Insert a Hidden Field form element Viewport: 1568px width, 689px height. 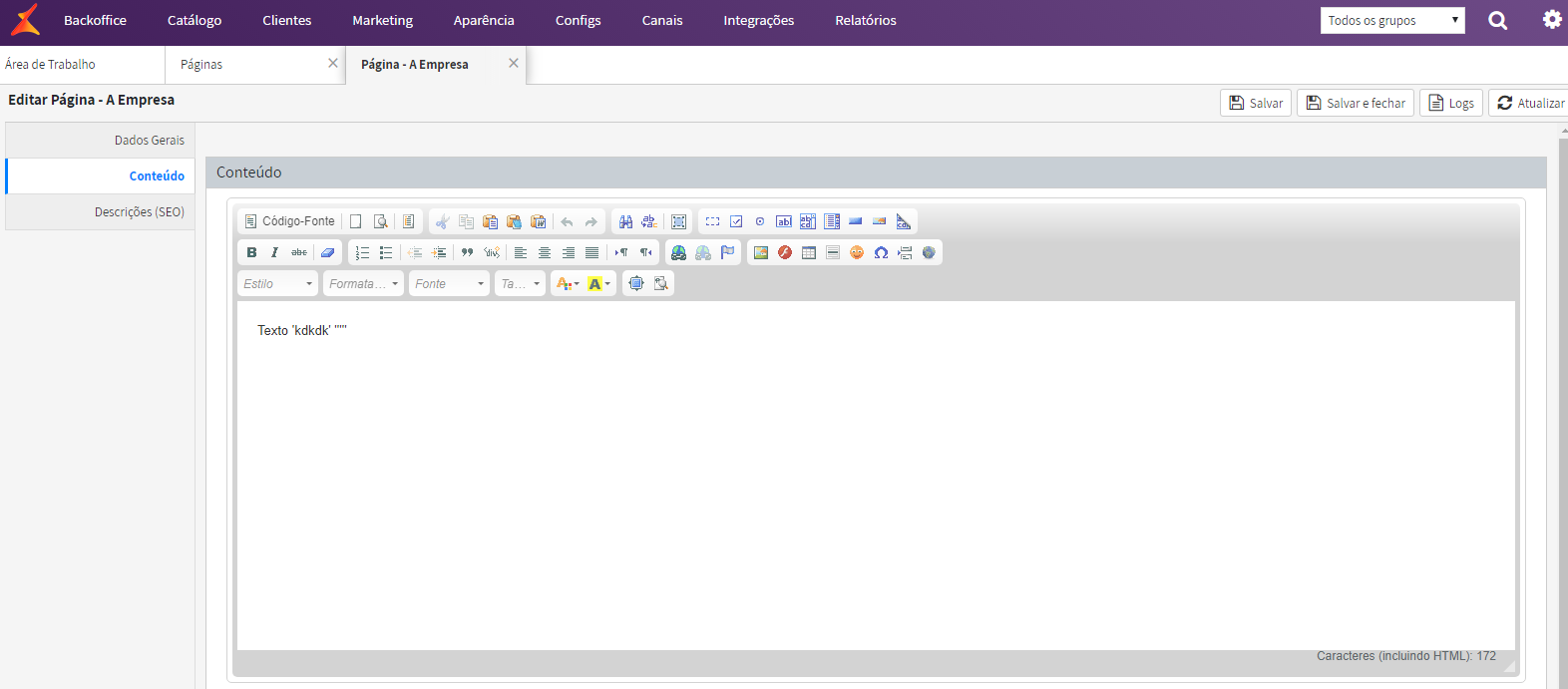904,221
